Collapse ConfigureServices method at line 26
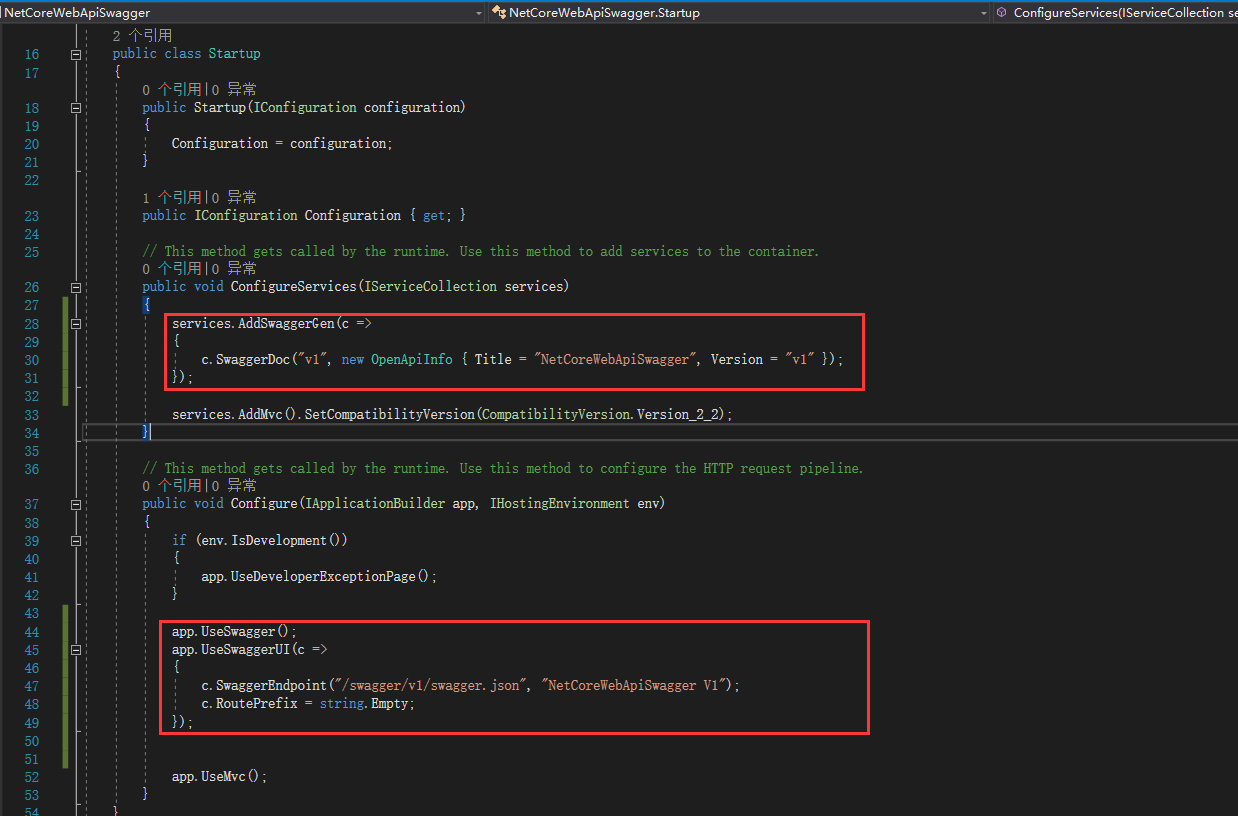The width and height of the screenshot is (1238, 816). [76, 287]
